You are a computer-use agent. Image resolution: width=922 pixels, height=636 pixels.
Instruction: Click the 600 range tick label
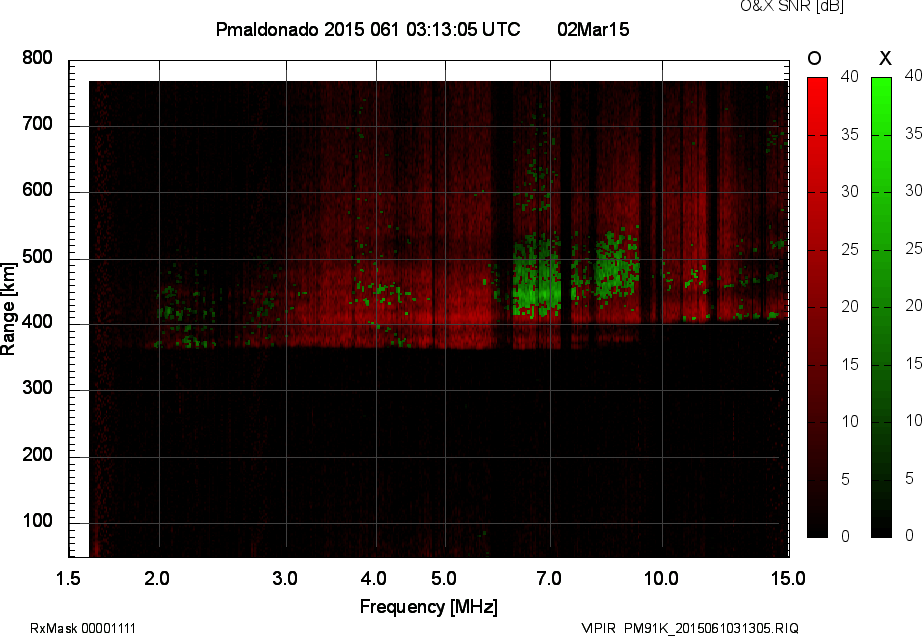point(37,190)
